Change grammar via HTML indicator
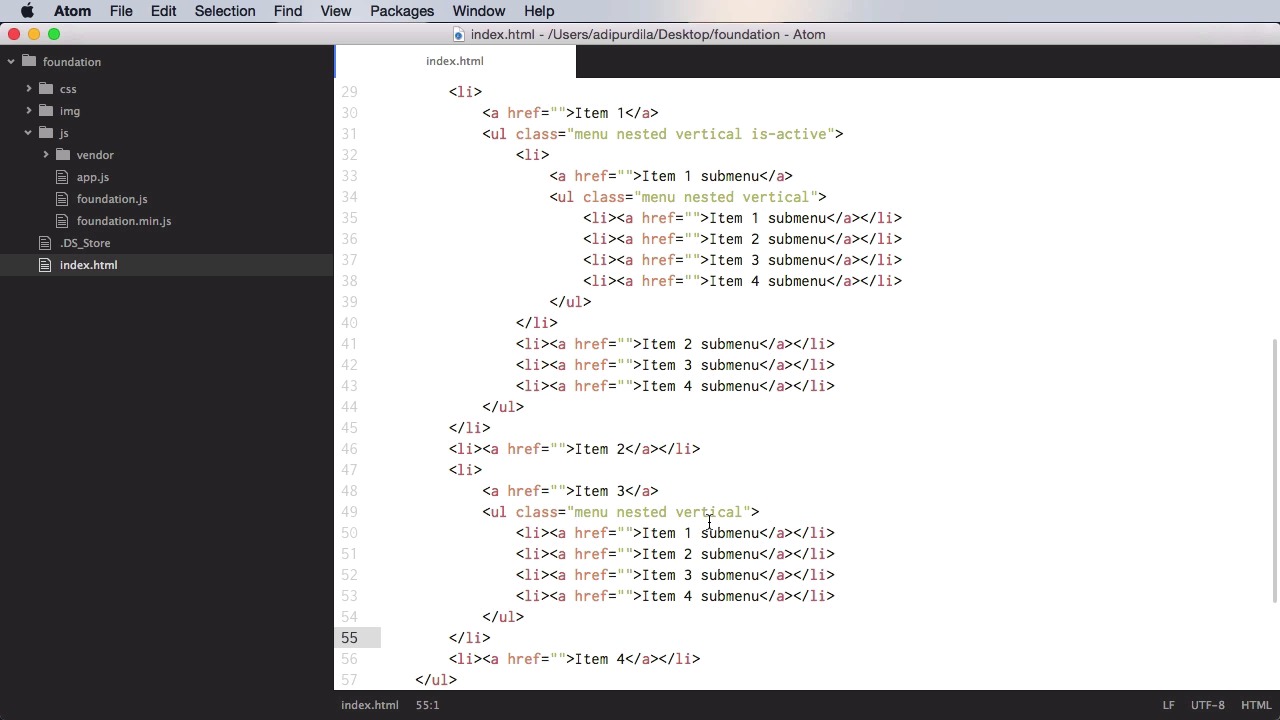The width and height of the screenshot is (1280, 720). pyautogui.click(x=1255, y=705)
